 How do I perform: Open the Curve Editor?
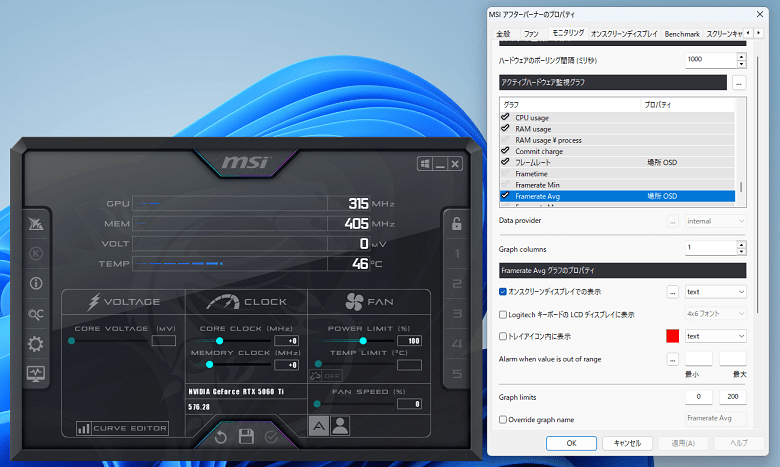(122, 428)
